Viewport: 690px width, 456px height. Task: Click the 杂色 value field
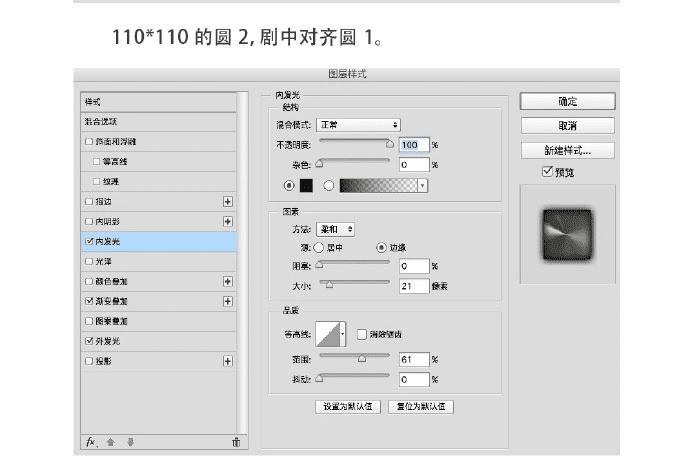pos(414,165)
